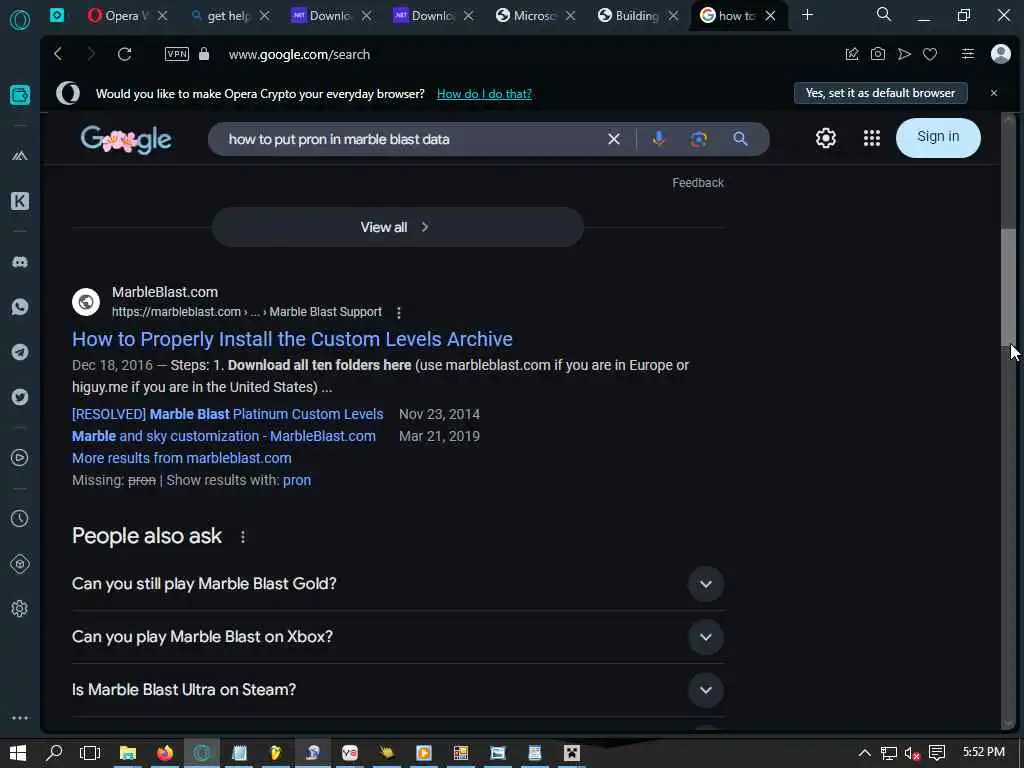Open Google quick settings gear

825,138
